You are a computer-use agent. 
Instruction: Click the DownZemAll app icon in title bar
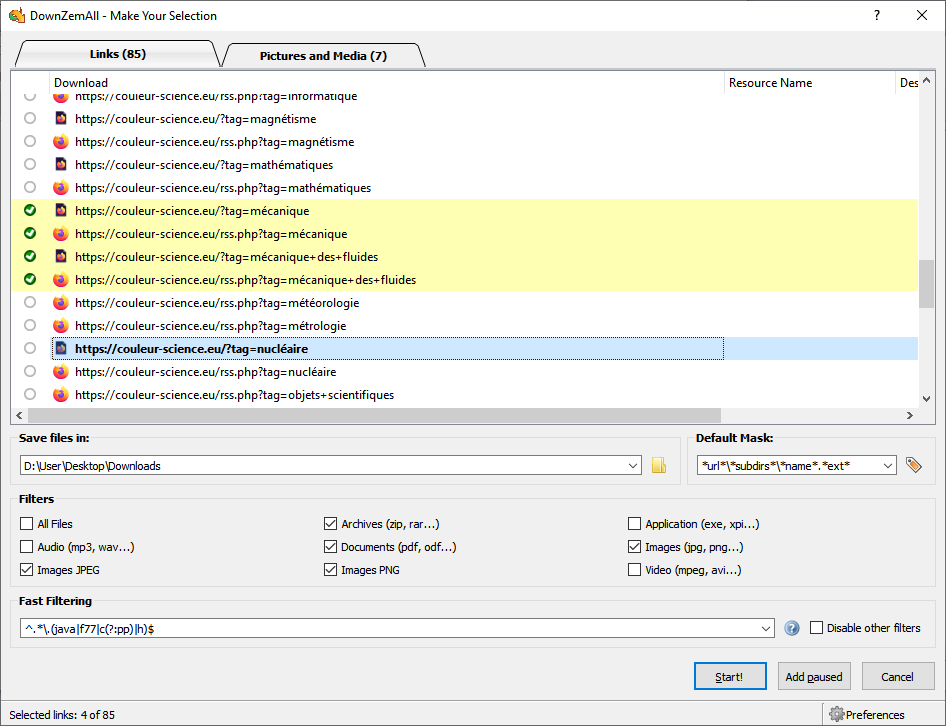[x=17, y=15]
